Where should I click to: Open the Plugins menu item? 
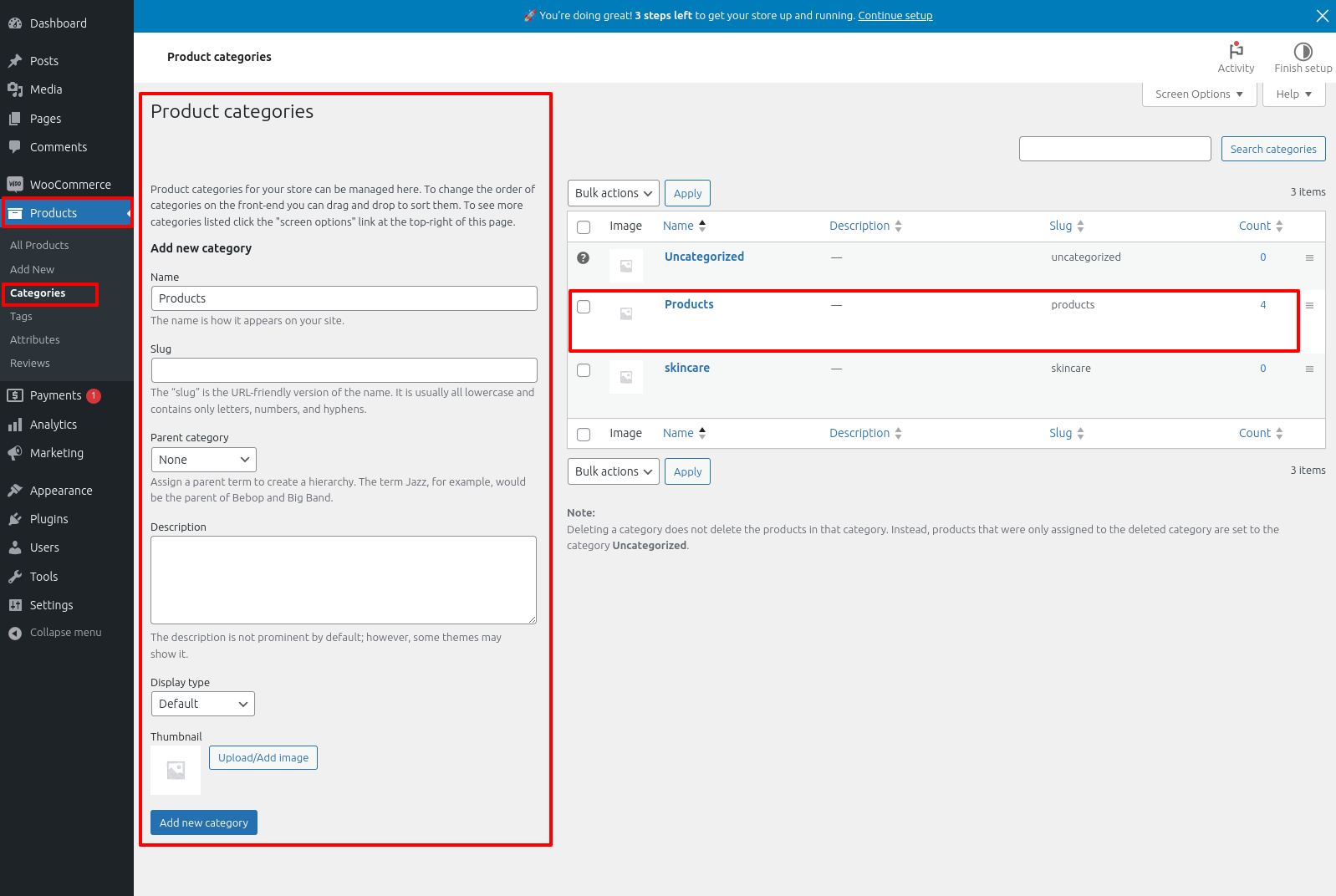click(48, 519)
